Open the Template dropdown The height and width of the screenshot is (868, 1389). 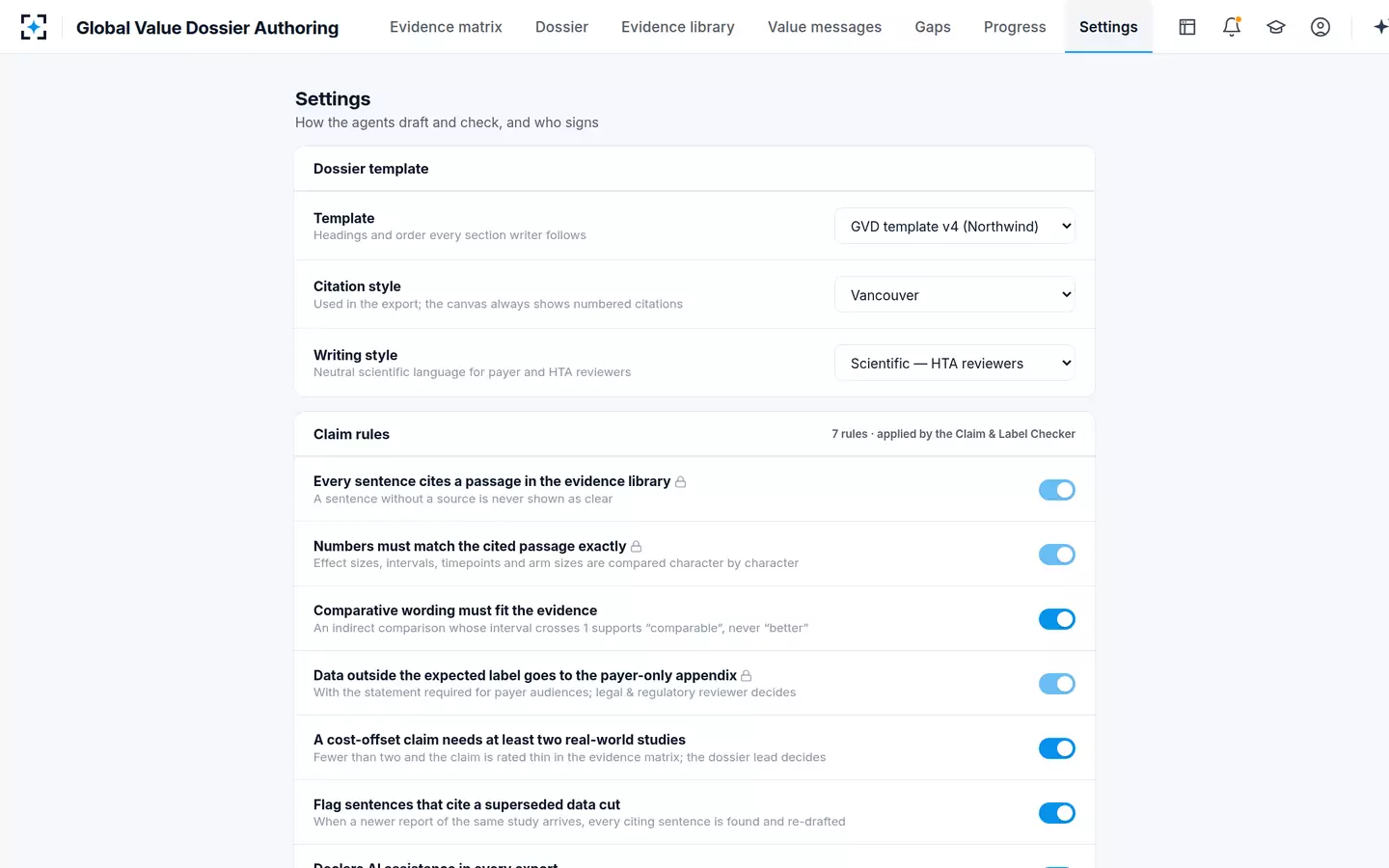tap(955, 227)
